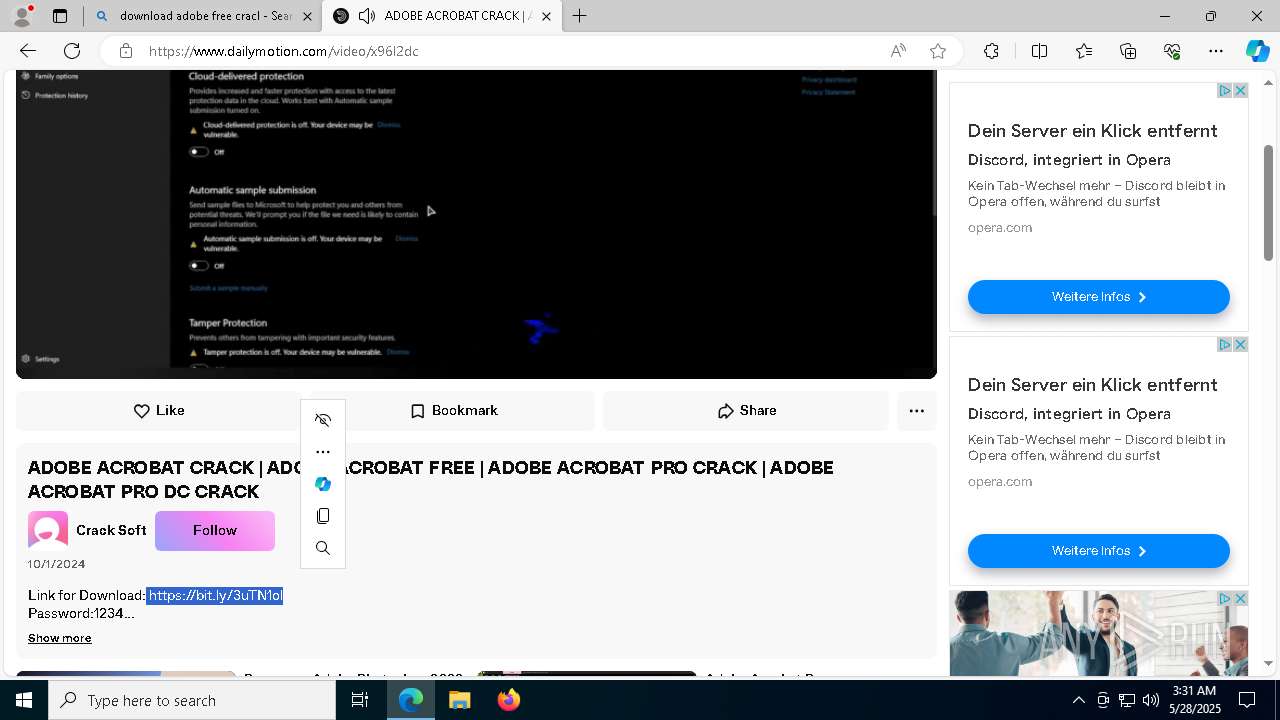Close the bottom image ad
The height and width of the screenshot is (720, 1280).
point(1240,598)
